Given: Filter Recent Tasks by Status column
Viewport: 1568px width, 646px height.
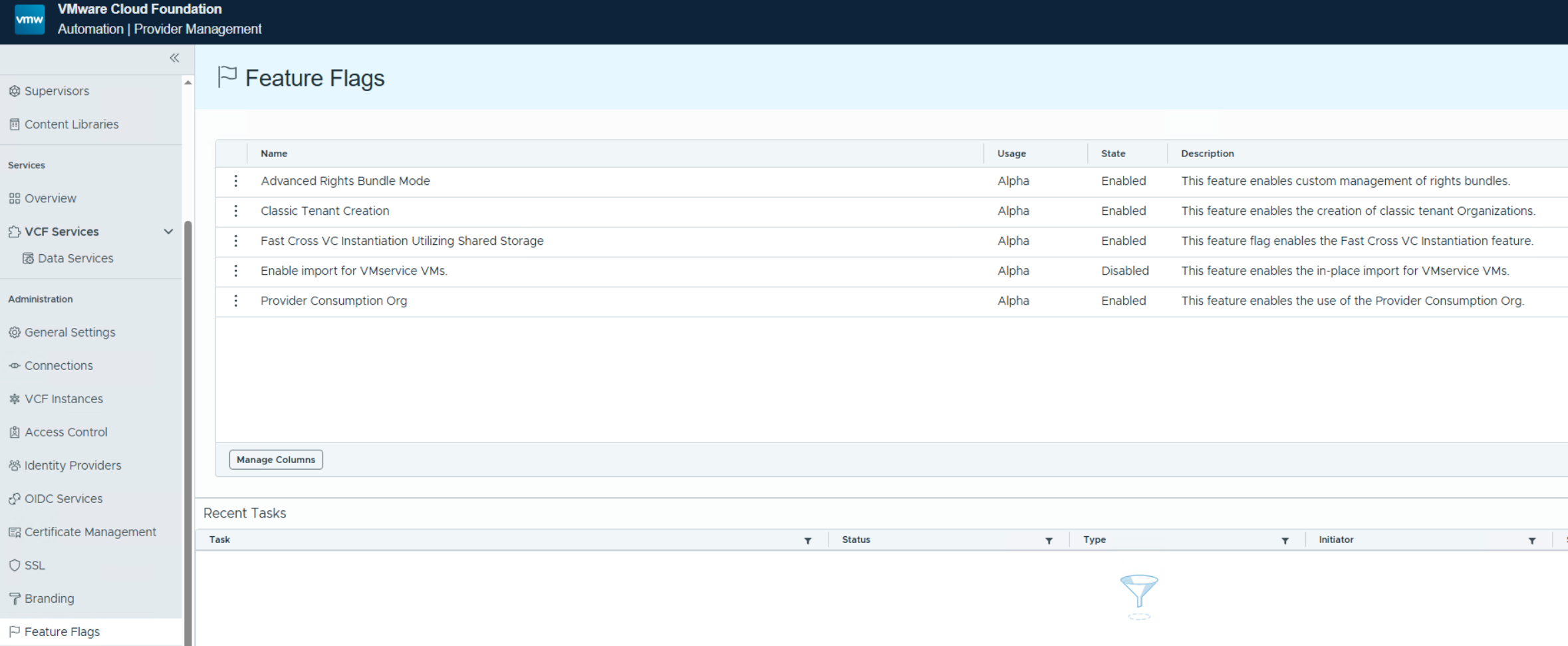Looking at the screenshot, I should tap(1048, 541).
